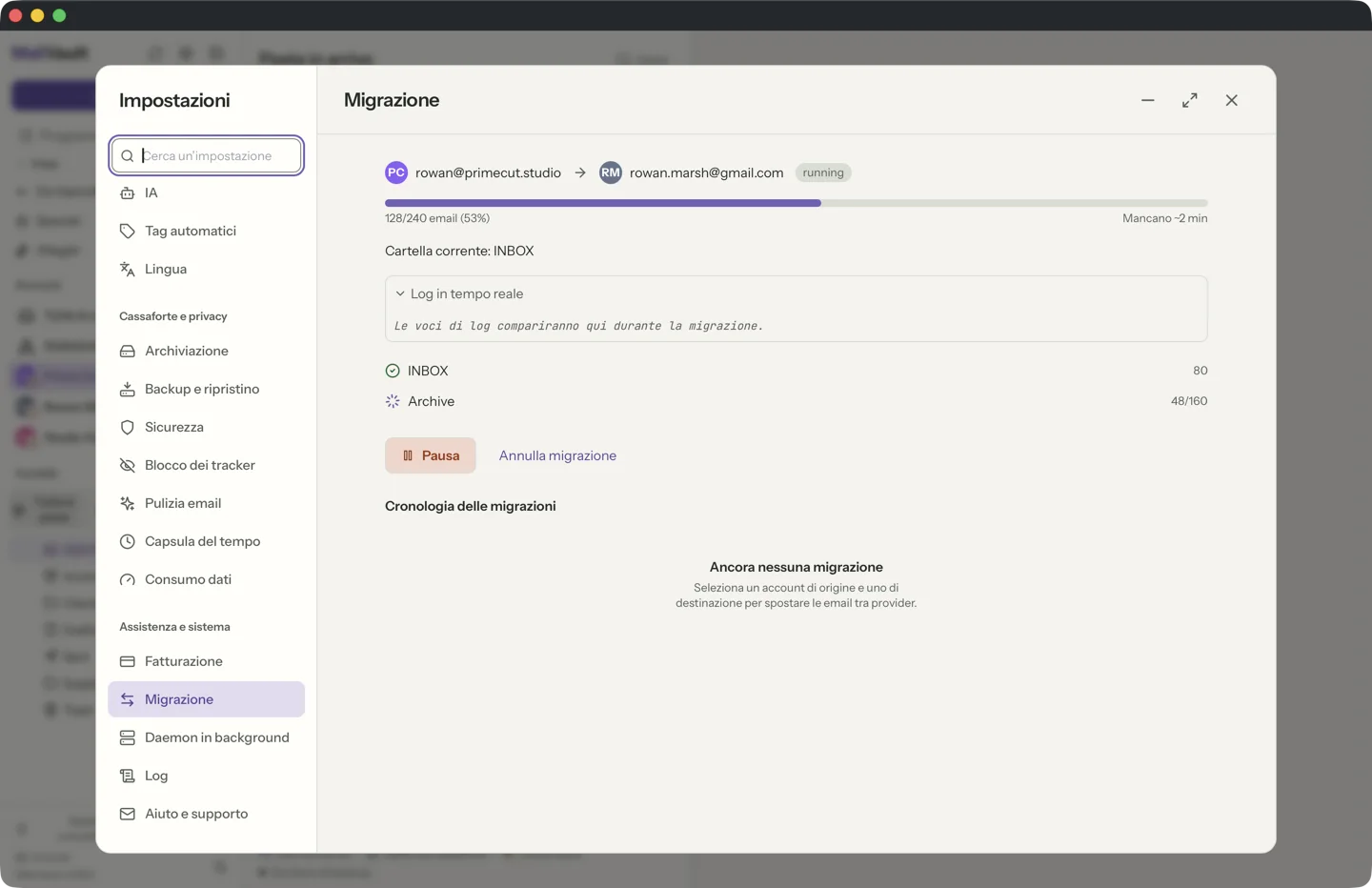Close the Impostazioni dialog
The image size is (1372, 888).
click(1232, 100)
